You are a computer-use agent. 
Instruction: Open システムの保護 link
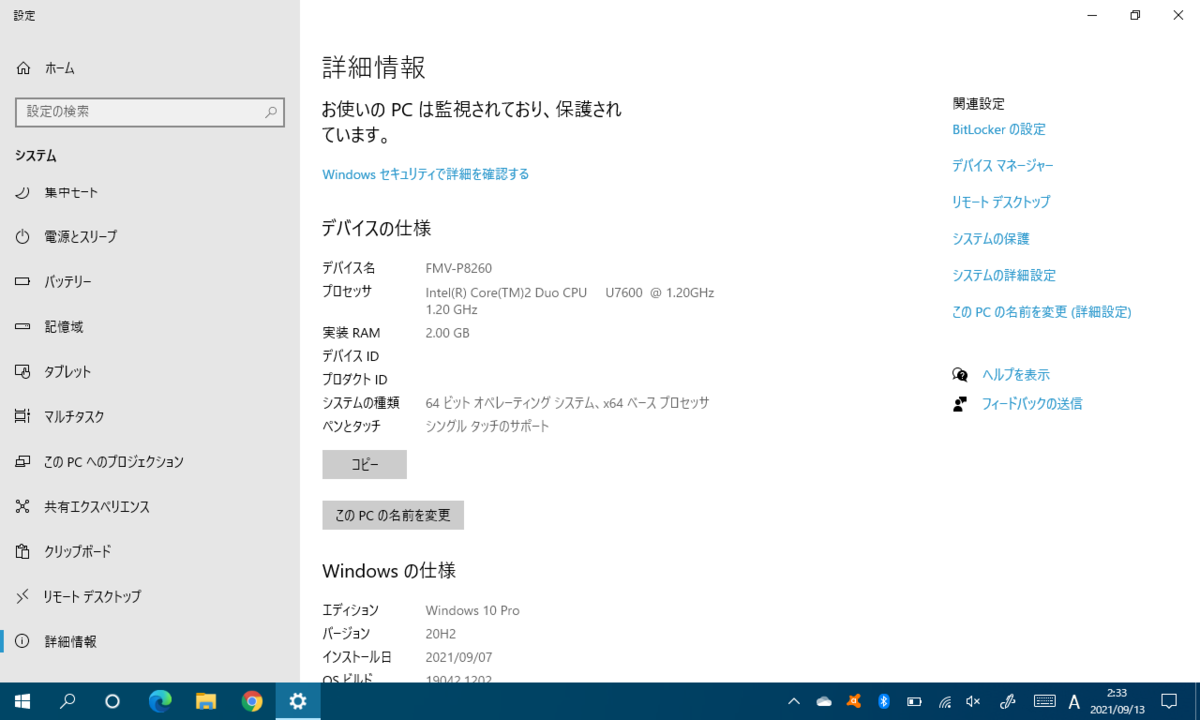coord(991,239)
